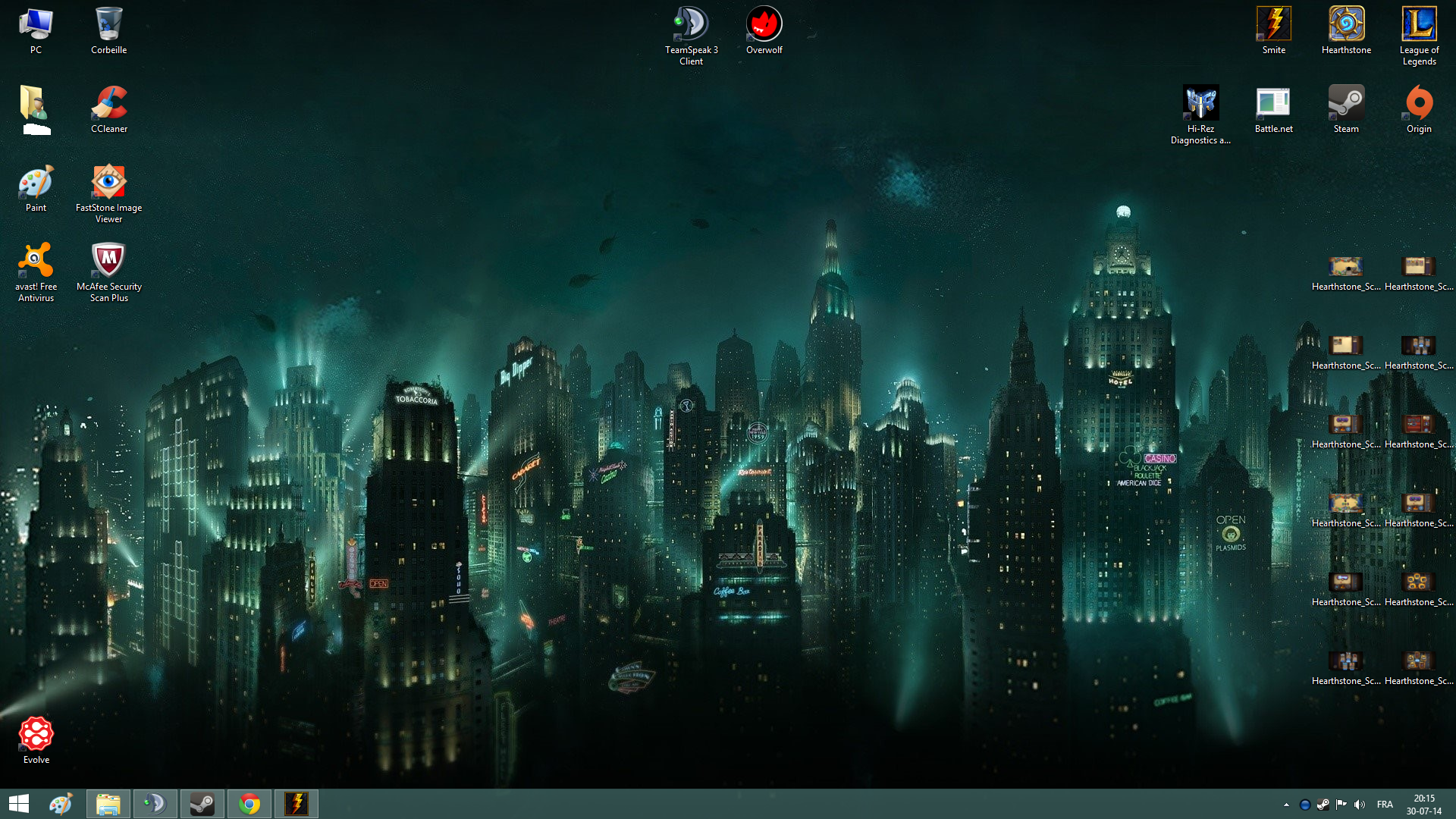
Task: Select the Smite desktop shortcut
Action: coord(1273,31)
